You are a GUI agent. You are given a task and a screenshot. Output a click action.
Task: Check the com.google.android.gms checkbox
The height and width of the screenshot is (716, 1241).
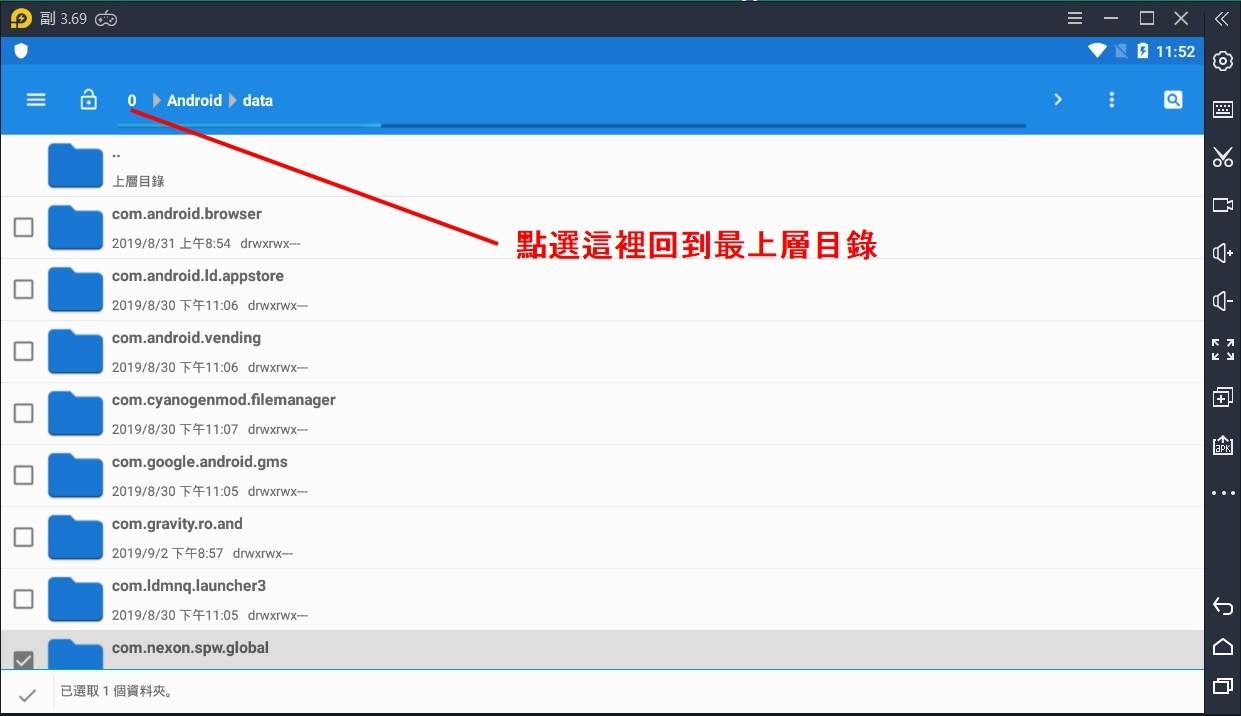coord(23,475)
